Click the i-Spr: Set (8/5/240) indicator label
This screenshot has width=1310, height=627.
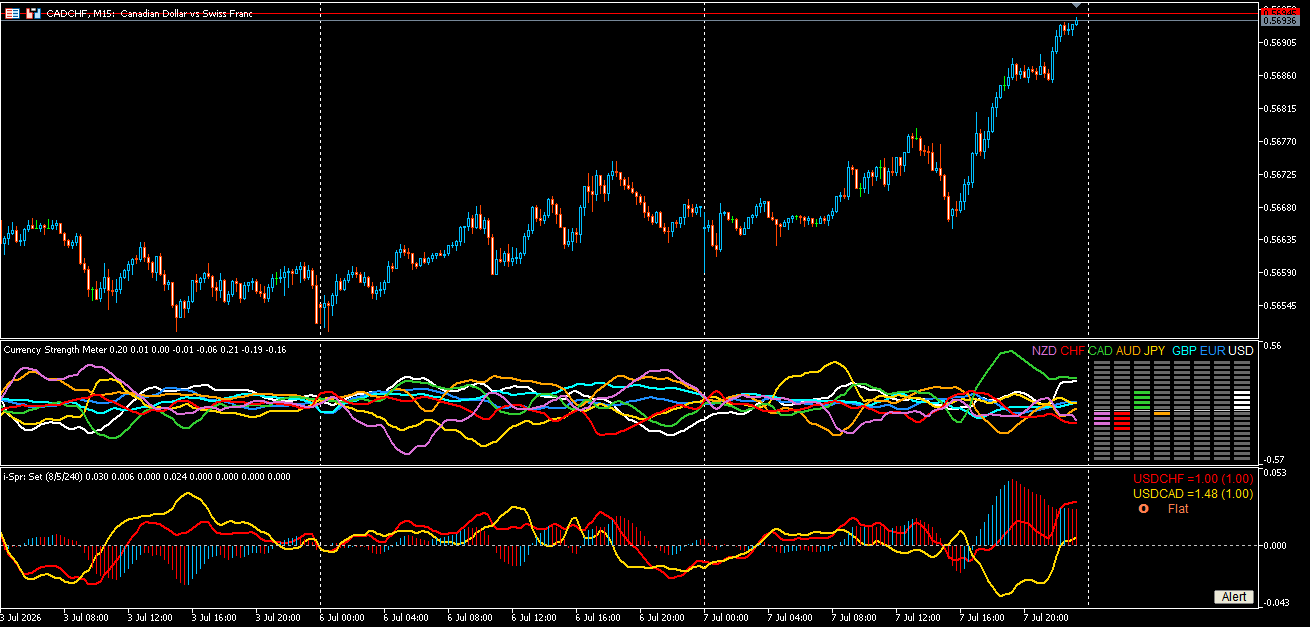coord(147,477)
